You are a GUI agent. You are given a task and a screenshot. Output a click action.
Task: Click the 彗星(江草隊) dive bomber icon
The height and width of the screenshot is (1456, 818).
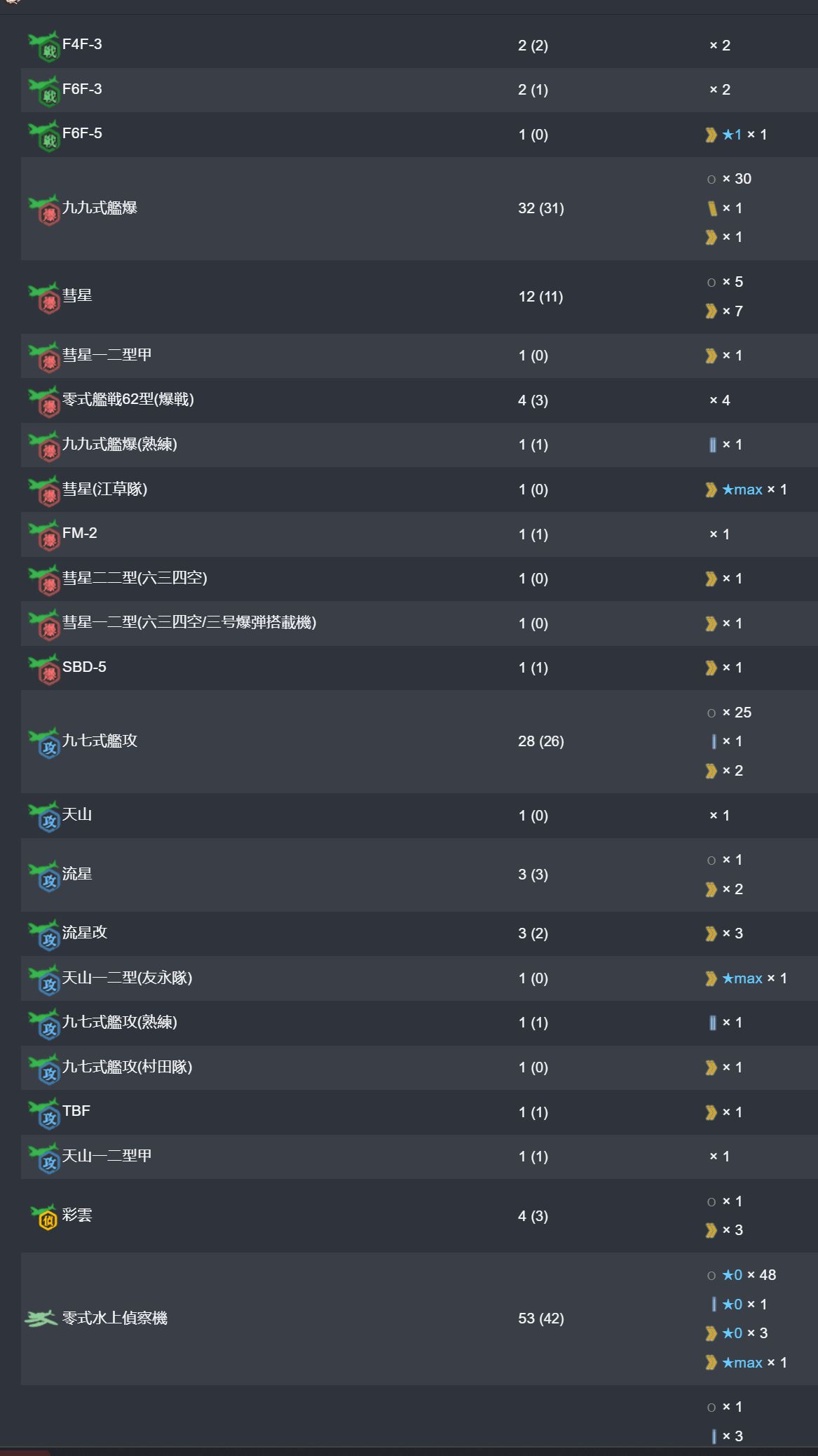pyautogui.click(x=43, y=491)
